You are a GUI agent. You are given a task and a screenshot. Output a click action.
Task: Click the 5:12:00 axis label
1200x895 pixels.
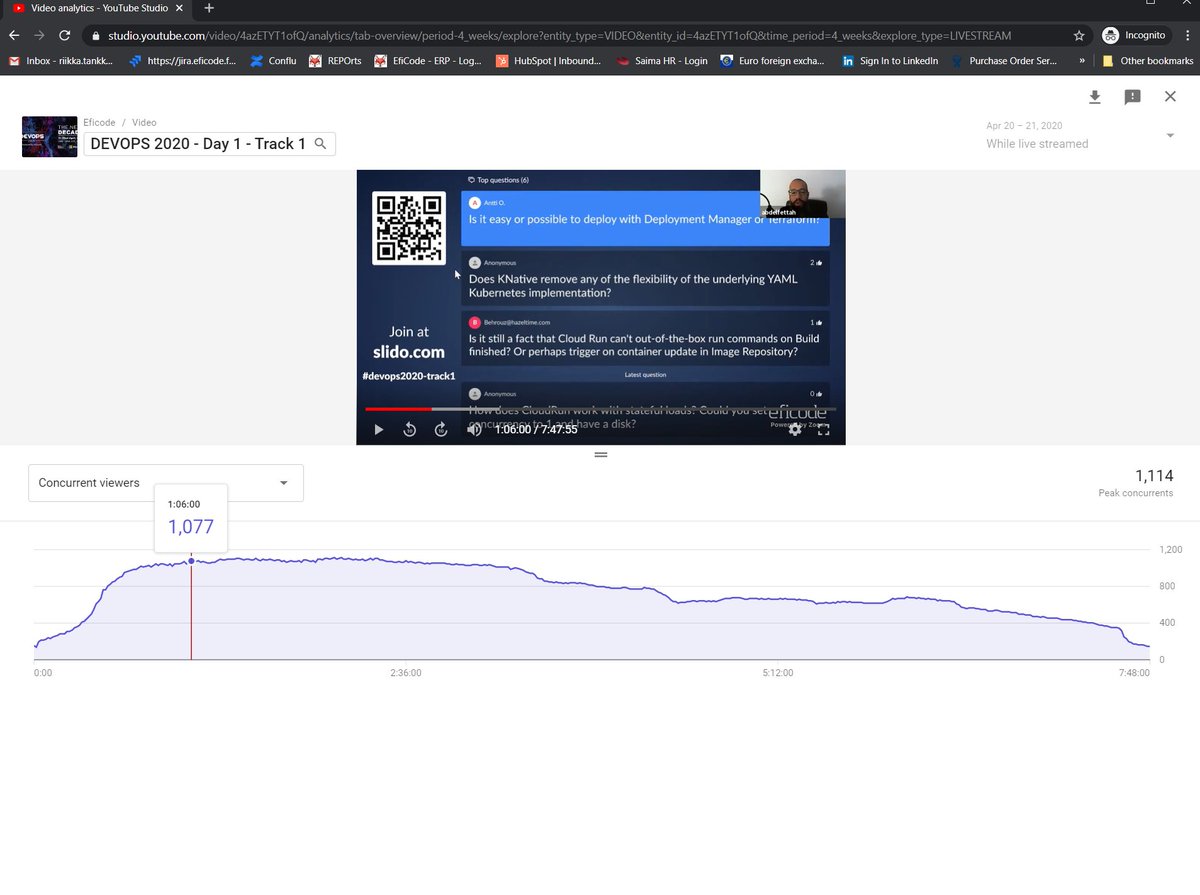(777, 673)
